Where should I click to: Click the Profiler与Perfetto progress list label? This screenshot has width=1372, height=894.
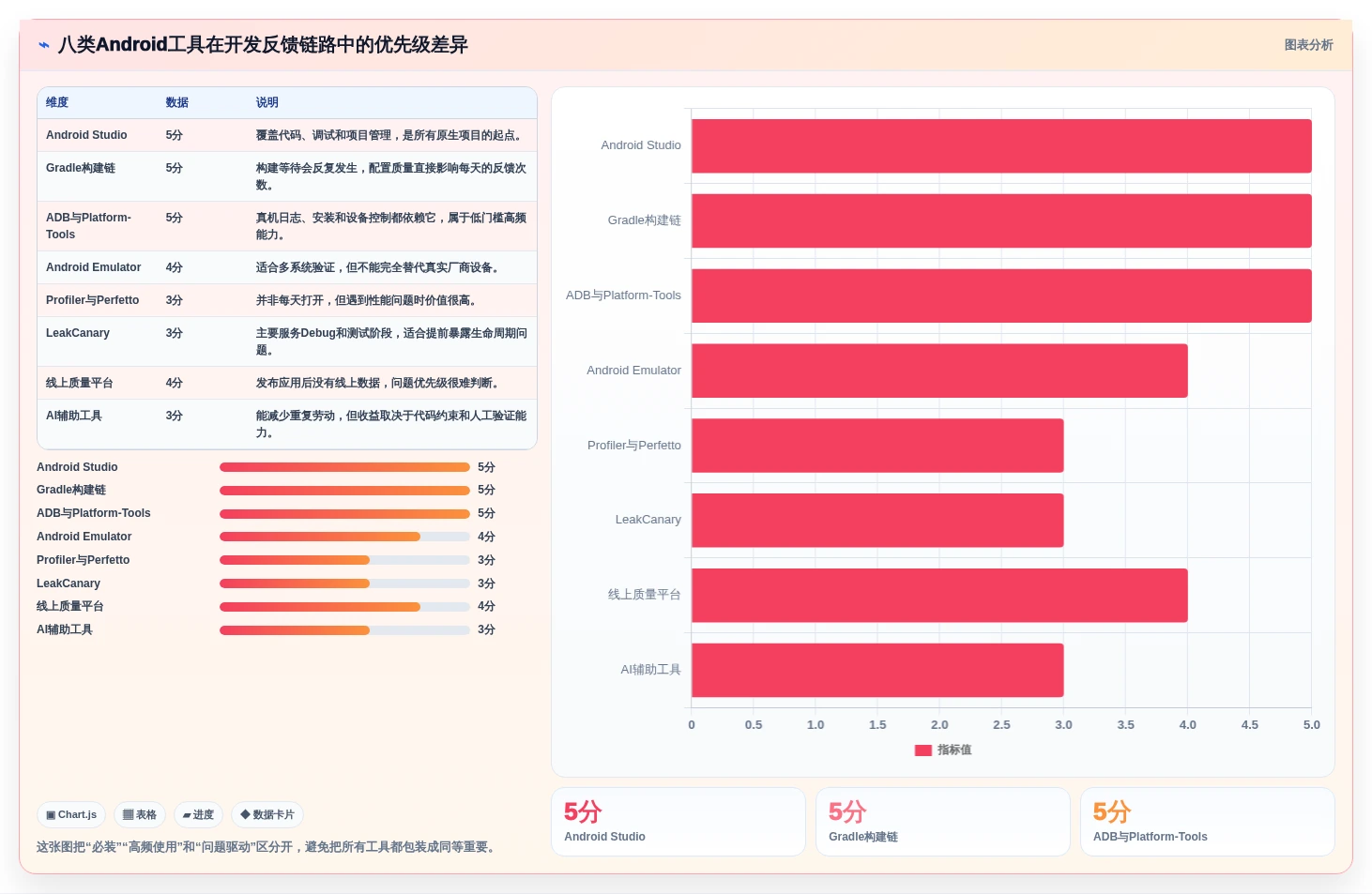[x=84, y=560]
